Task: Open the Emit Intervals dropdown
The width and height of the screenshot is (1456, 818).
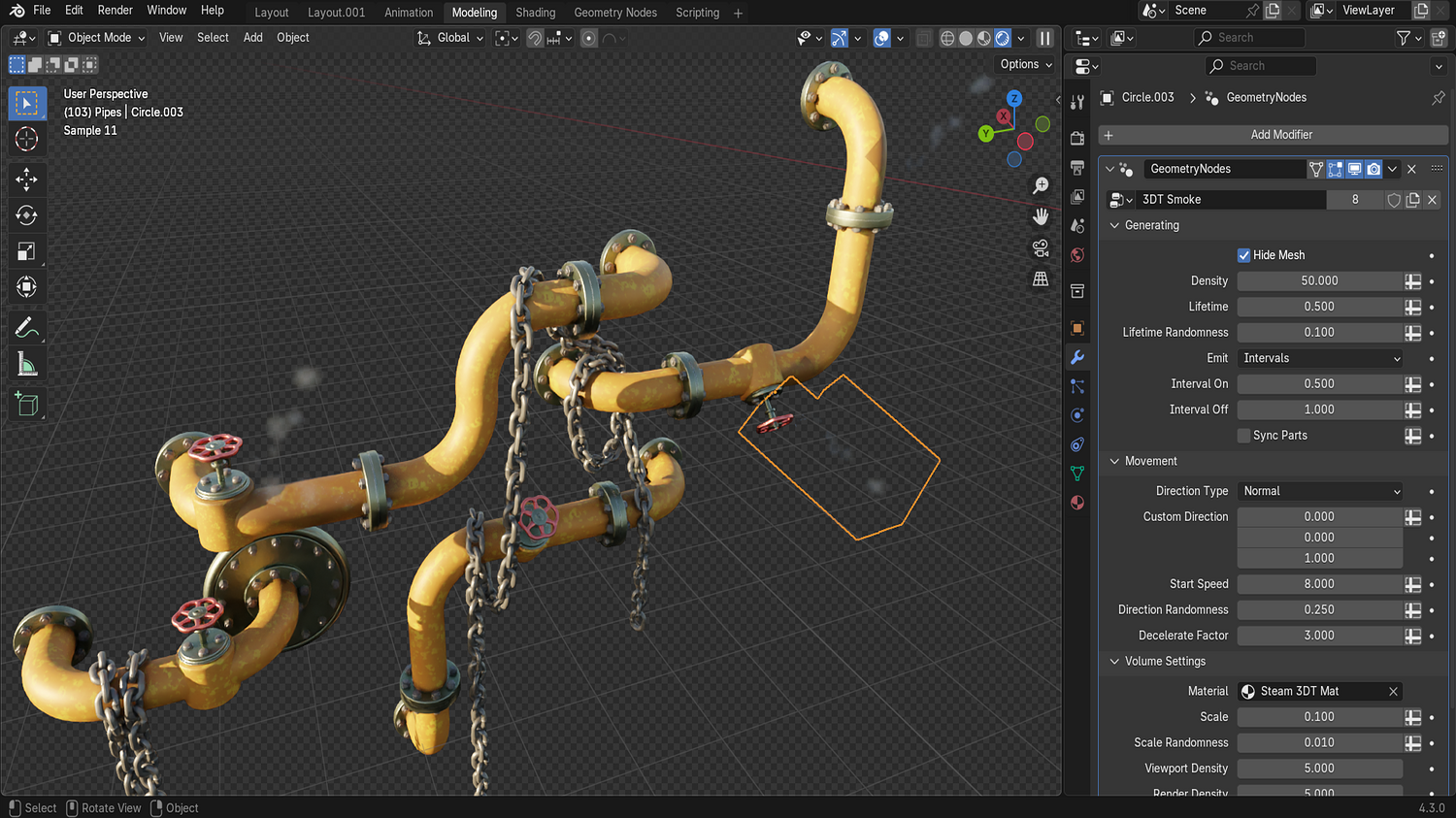Action: click(1320, 358)
